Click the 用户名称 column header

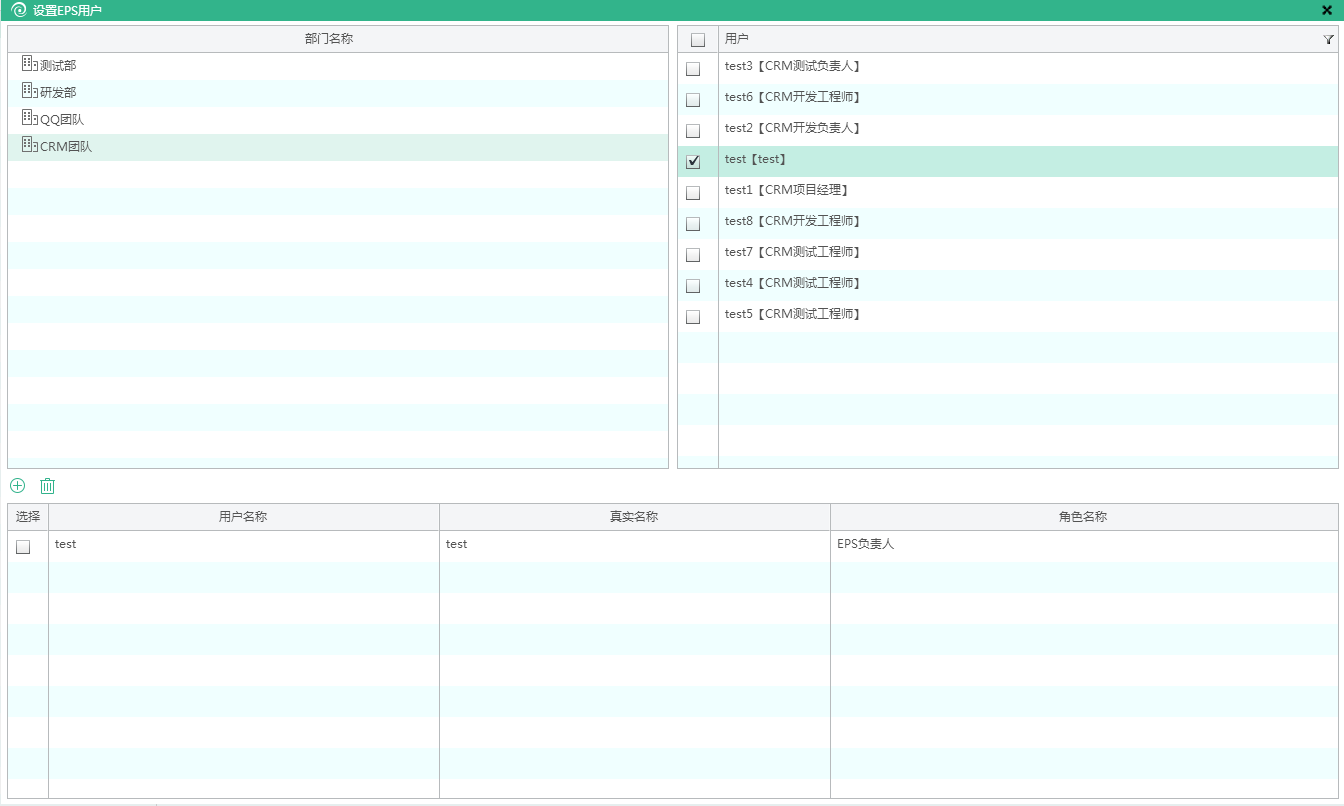pos(243,517)
